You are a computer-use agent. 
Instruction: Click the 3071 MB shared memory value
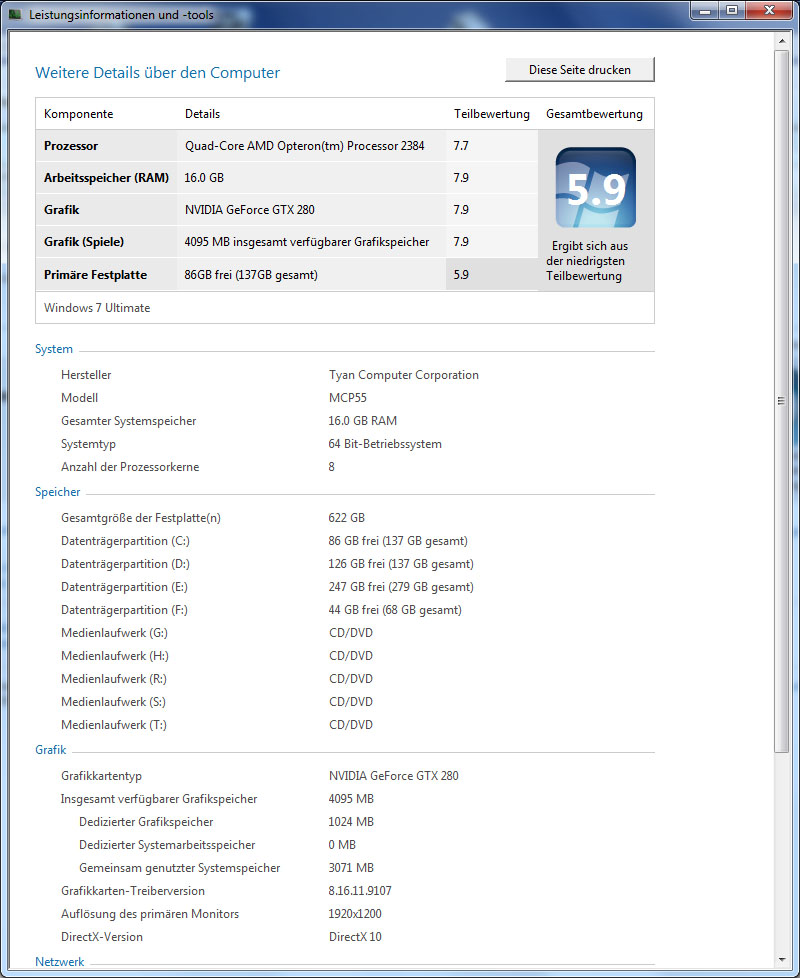coord(351,868)
